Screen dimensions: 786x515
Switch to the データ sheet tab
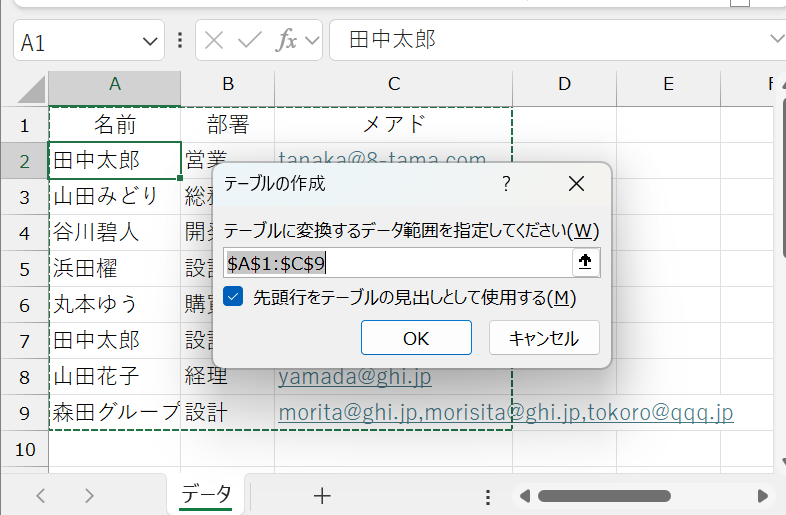pyautogui.click(x=207, y=494)
